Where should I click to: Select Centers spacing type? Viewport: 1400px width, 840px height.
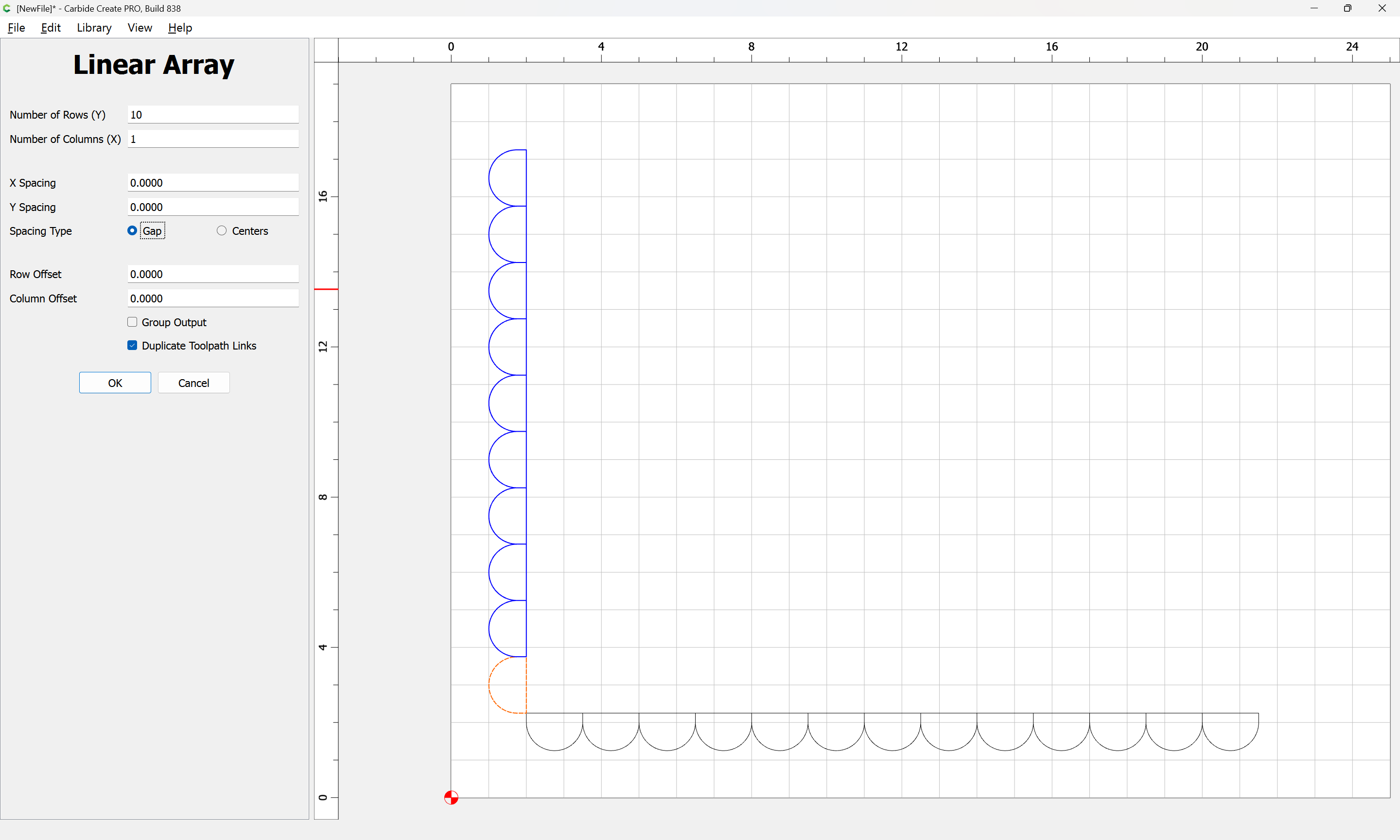point(222,230)
